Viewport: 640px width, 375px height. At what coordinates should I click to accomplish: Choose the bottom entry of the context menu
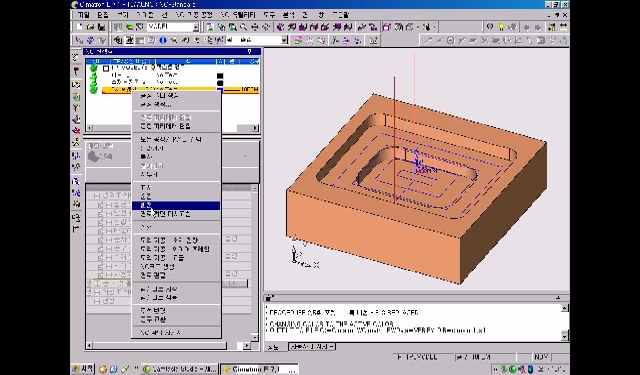tap(176, 333)
